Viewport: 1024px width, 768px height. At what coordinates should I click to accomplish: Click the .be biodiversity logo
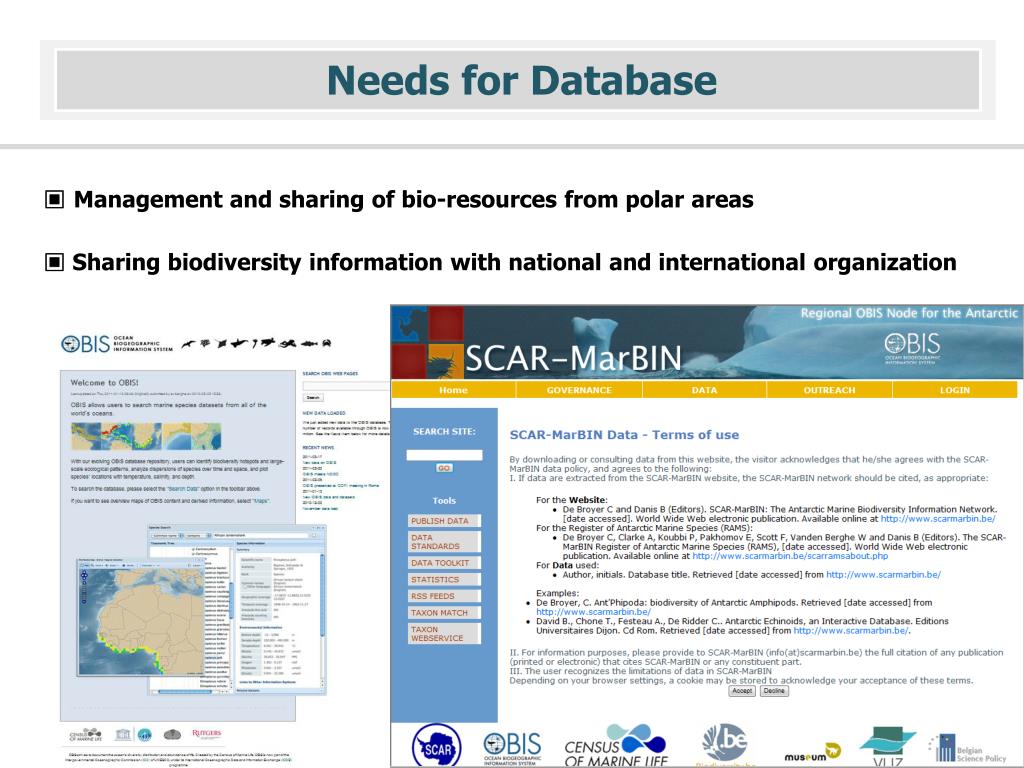pos(725,744)
